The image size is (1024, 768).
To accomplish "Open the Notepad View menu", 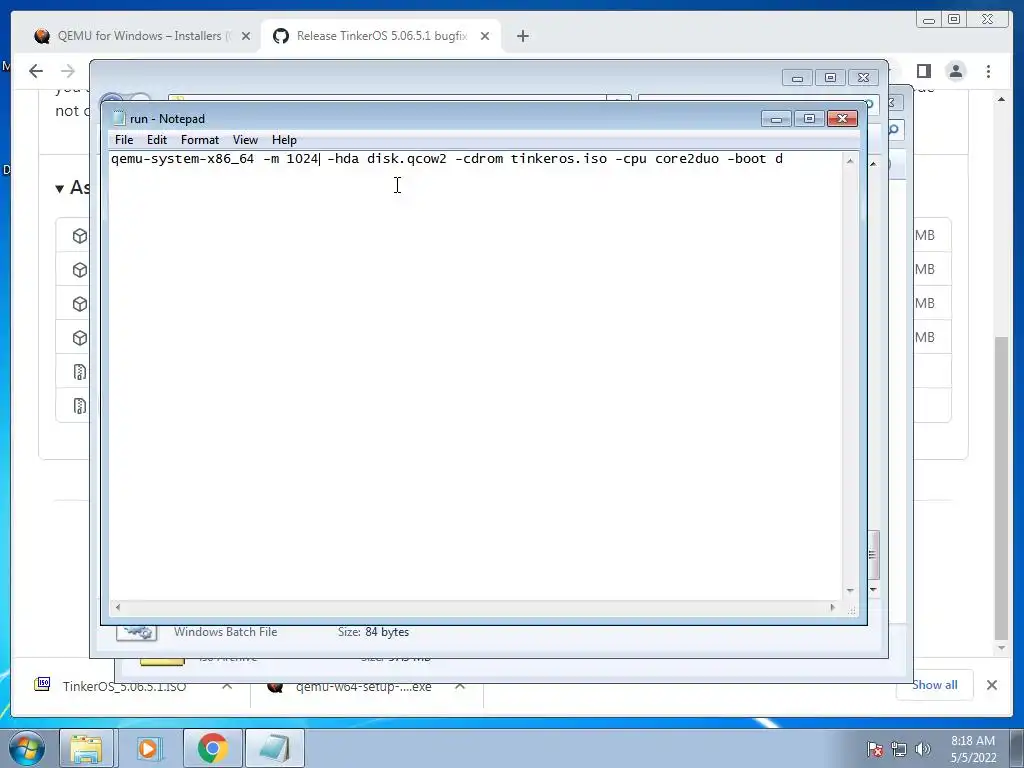I will [x=245, y=140].
